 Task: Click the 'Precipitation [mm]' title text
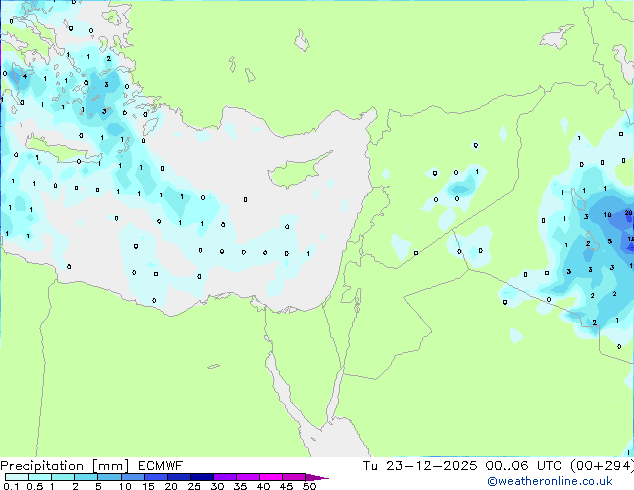tap(65, 466)
